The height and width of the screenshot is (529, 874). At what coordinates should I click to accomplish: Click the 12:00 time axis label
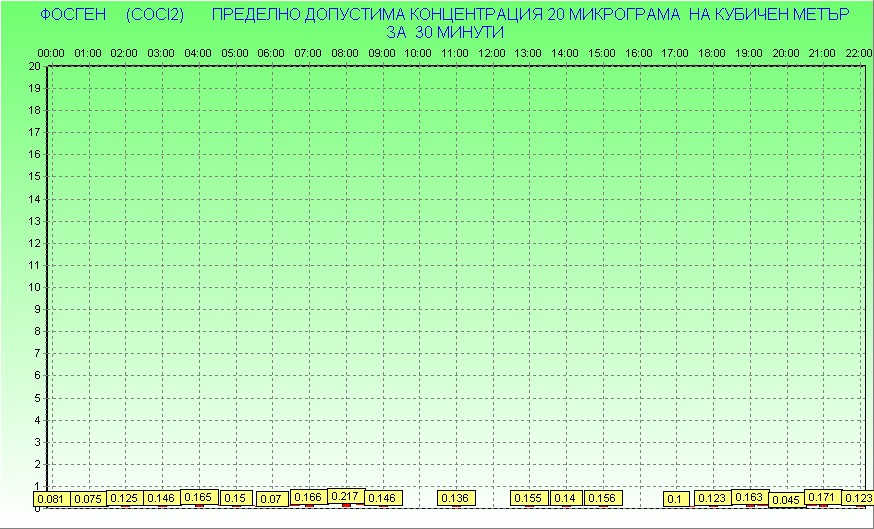pos(492,53)
